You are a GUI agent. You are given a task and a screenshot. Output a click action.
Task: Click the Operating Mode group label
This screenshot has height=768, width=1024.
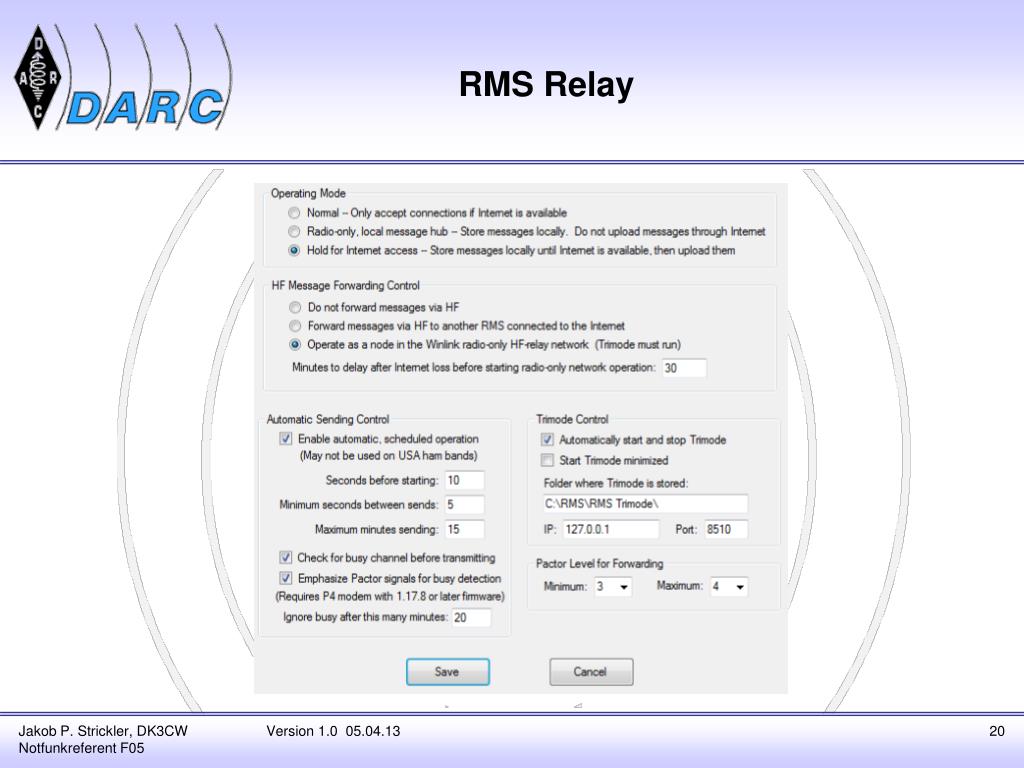(308, 193)
